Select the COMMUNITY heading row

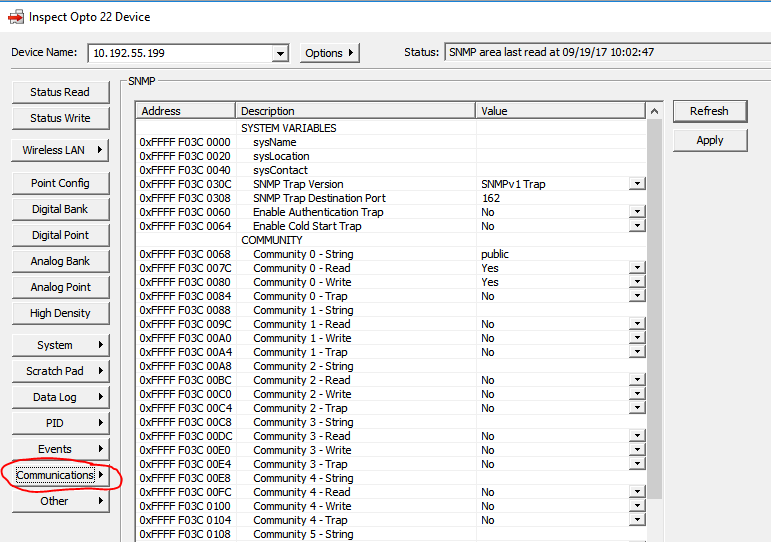(391, 240)
